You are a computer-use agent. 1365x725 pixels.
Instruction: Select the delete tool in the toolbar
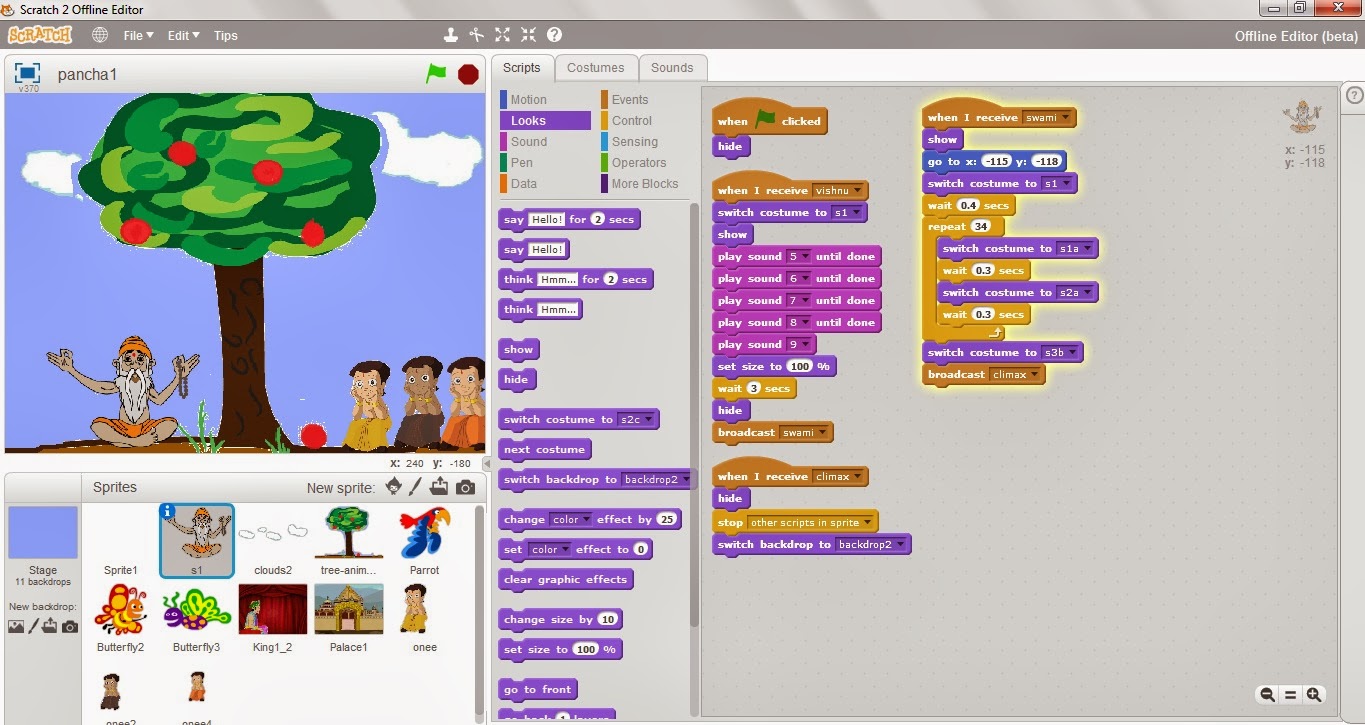pyautogui.click(x=475, y=34)
